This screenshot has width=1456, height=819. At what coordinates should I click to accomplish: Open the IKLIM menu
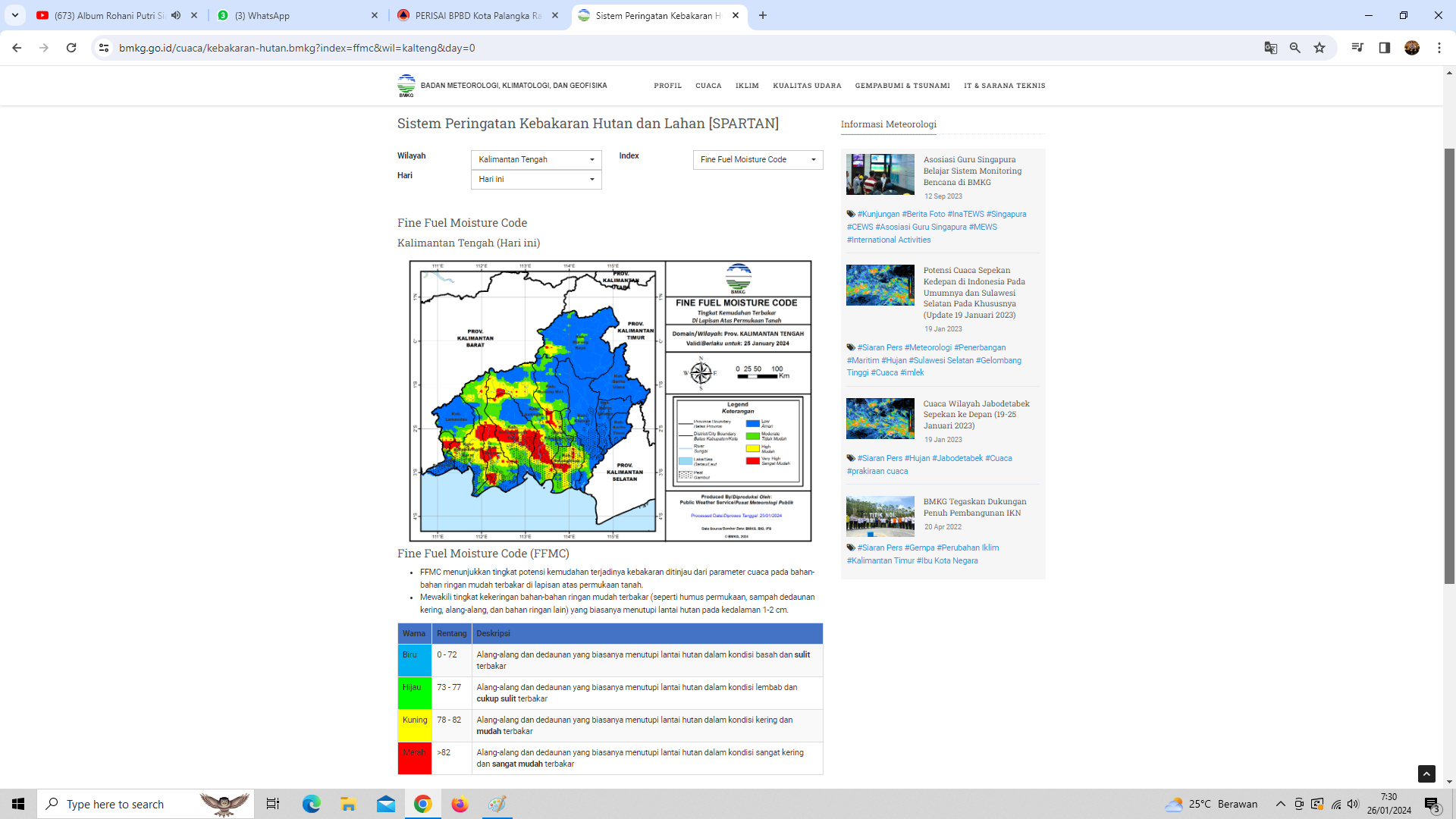pyautogui.click(x=747, y=86)
